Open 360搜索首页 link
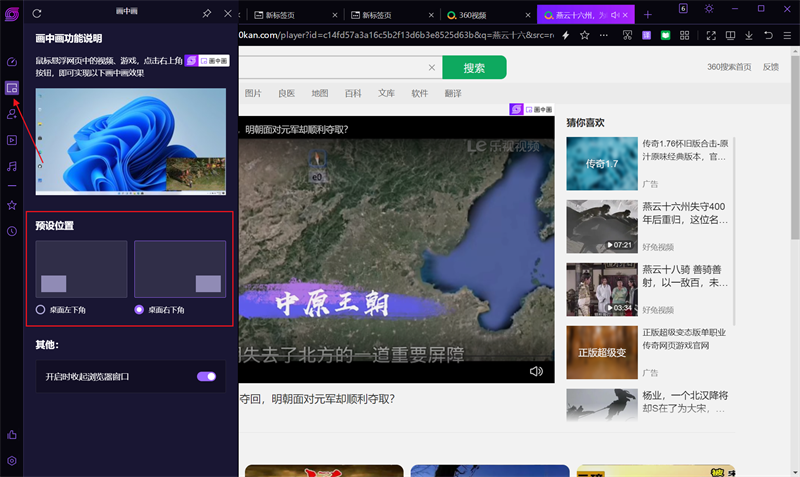 pos(729,67)
